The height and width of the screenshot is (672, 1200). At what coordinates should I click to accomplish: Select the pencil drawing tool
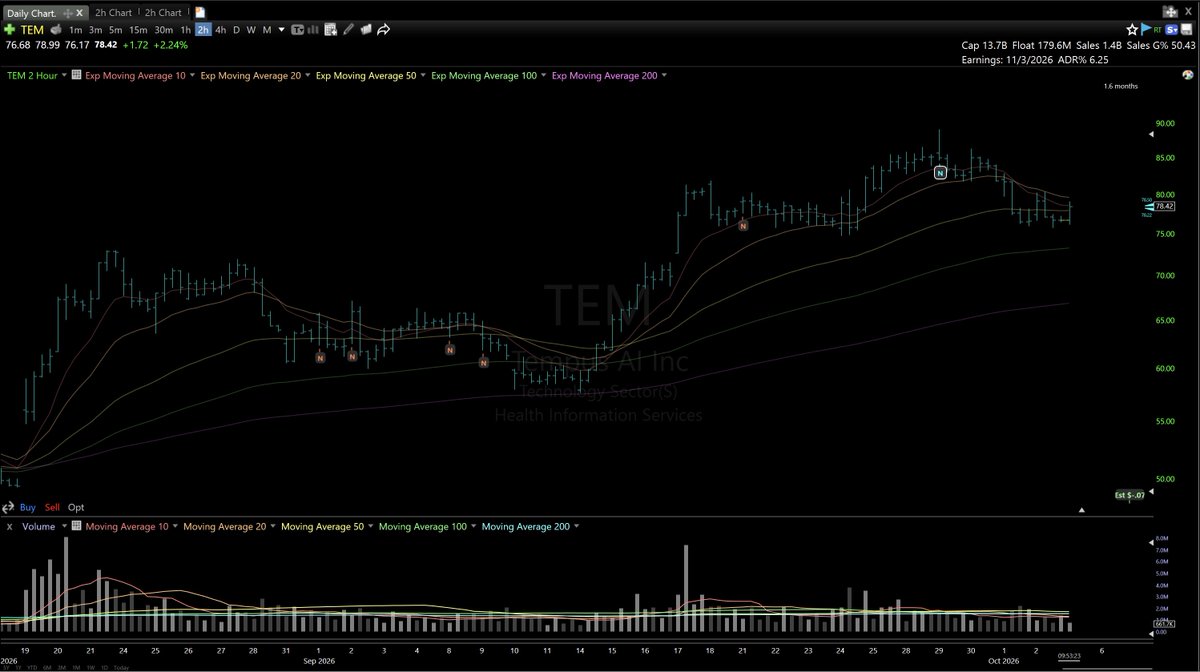(348, 30)
